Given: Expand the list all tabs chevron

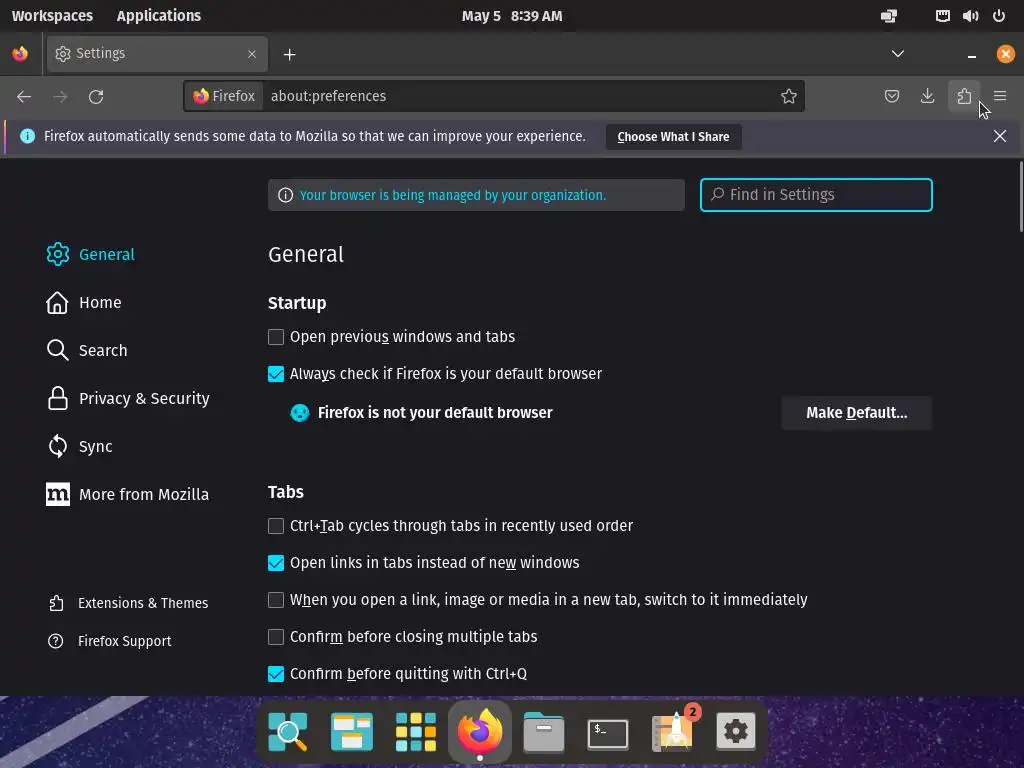Looking at the screenshot, I should point(897,54).
